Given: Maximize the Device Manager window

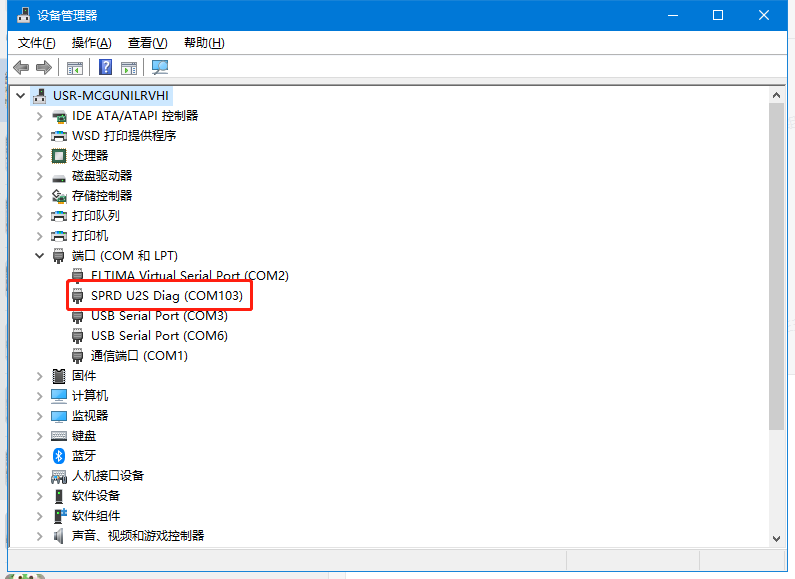Looking at the screenshot, I should click(718, 15).
